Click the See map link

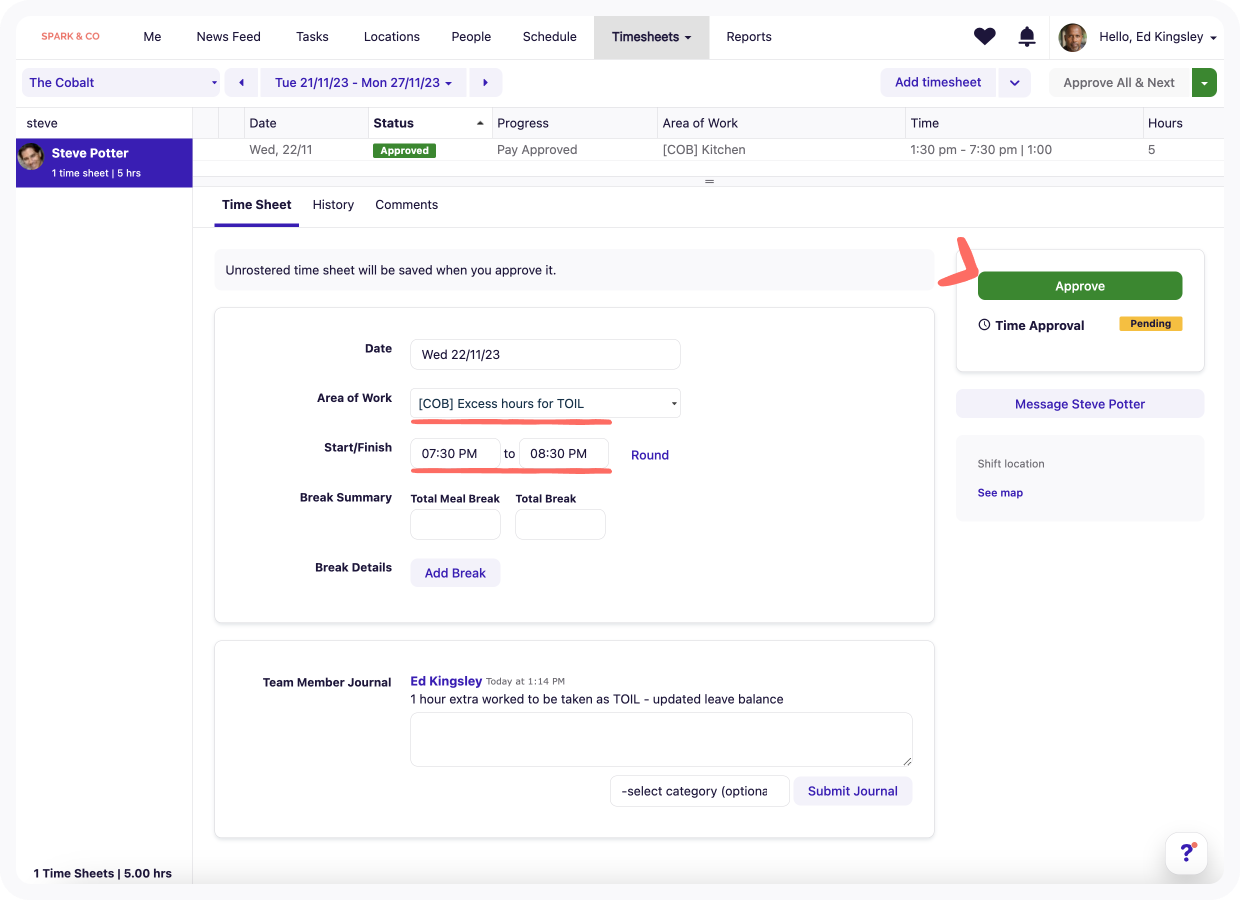point(1000,493)
